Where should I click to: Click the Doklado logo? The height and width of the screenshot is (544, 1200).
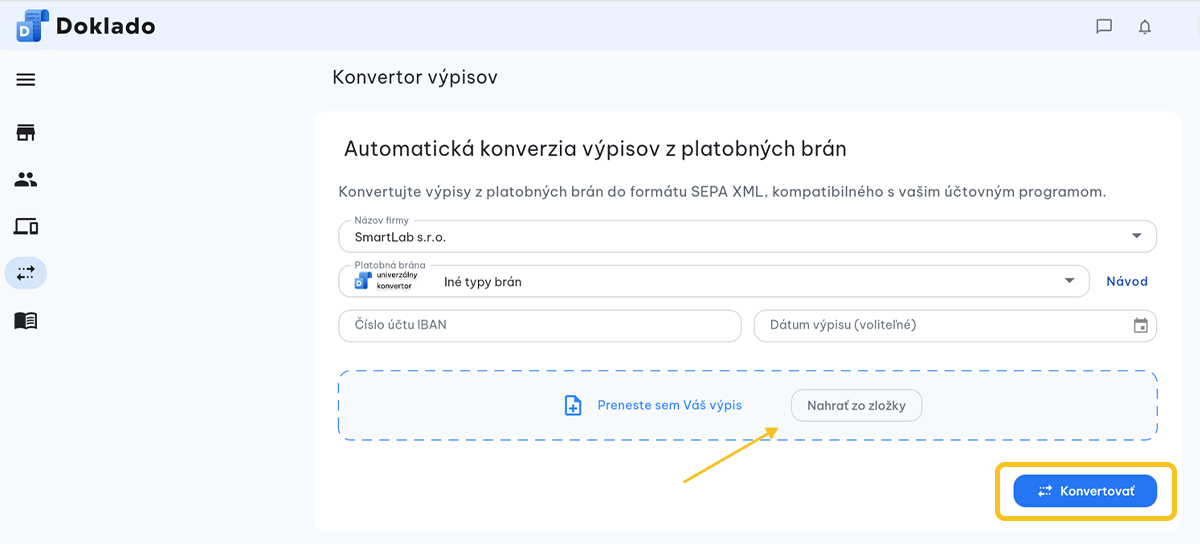[x=86, y=26]
